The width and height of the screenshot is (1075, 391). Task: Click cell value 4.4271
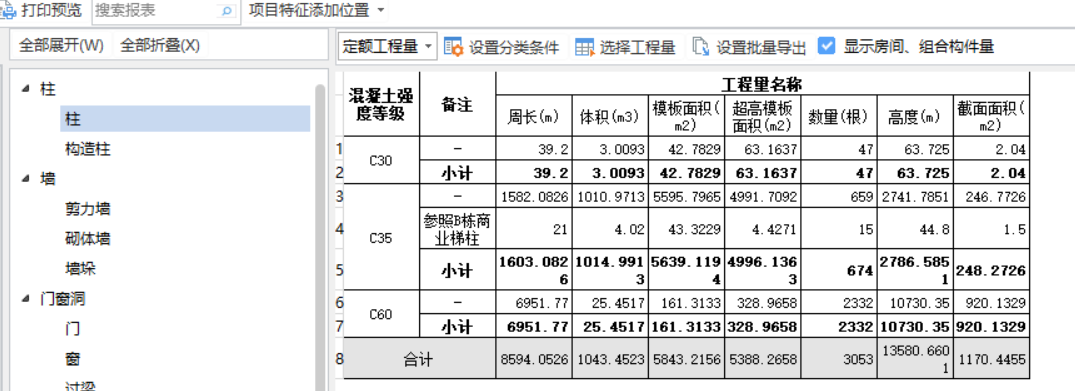pos(762,228)
